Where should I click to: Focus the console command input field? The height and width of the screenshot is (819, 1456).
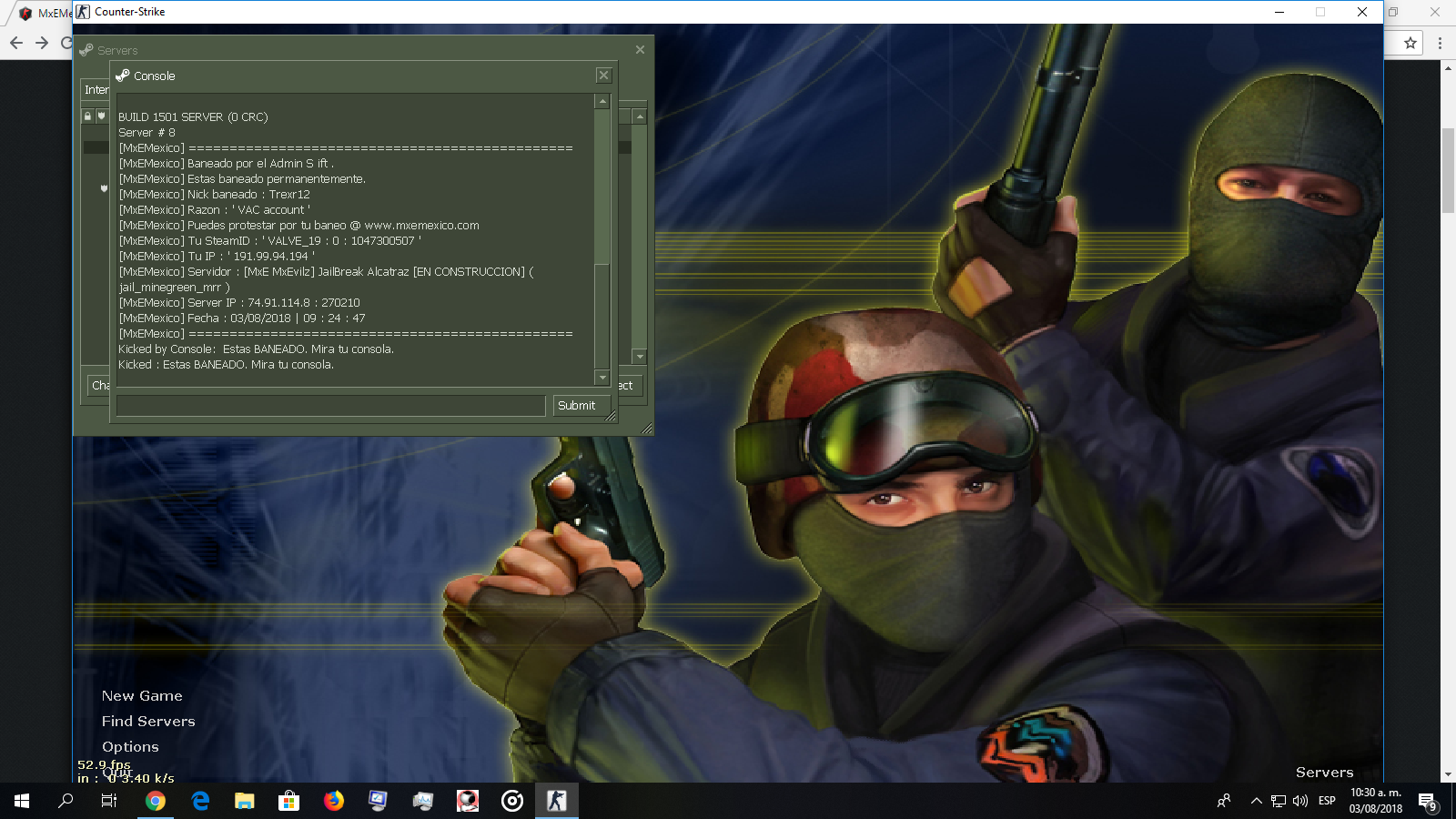pos(331,406)
